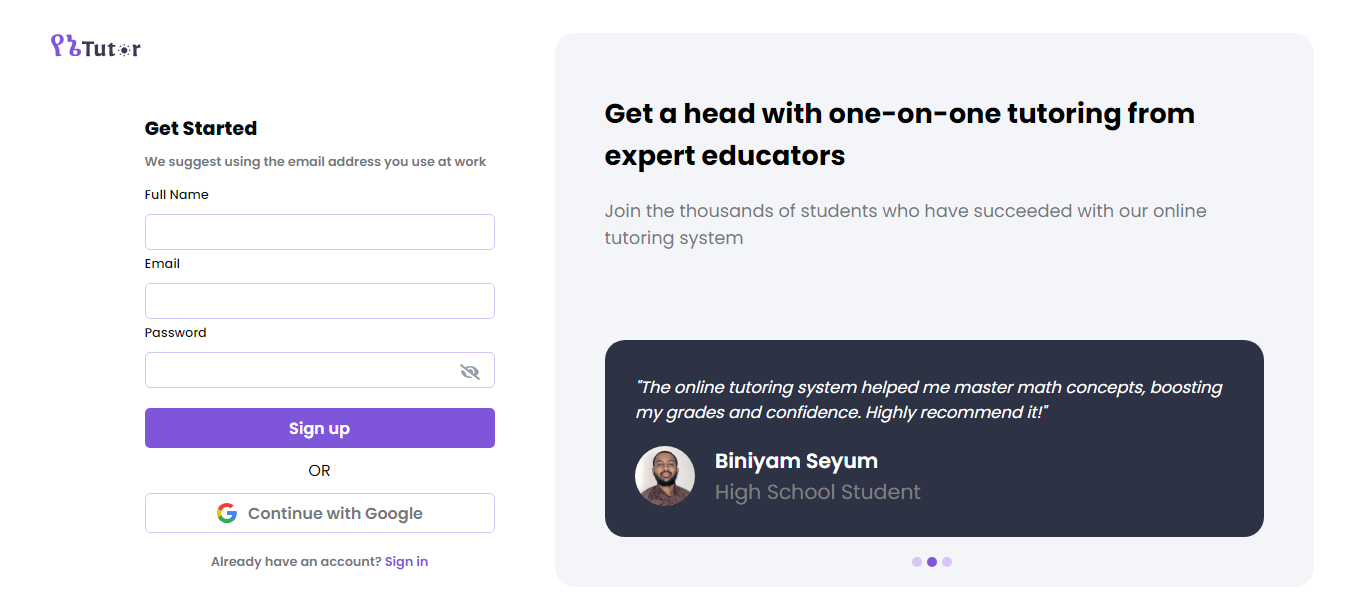1357x600 pixels.
Task: Select the Google "G" icon
Action: click(225, 512)
